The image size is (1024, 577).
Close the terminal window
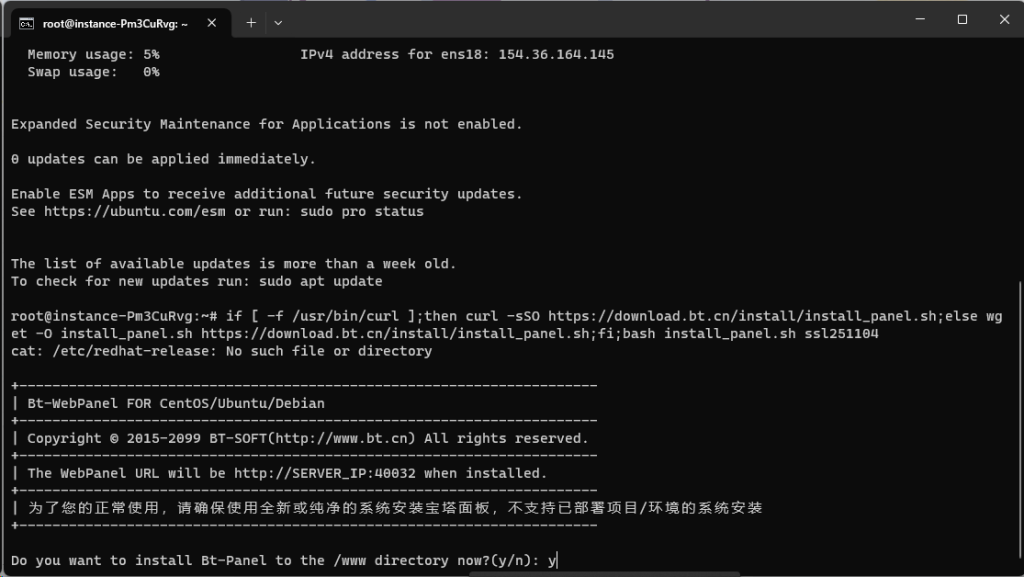coord(1003,20)
